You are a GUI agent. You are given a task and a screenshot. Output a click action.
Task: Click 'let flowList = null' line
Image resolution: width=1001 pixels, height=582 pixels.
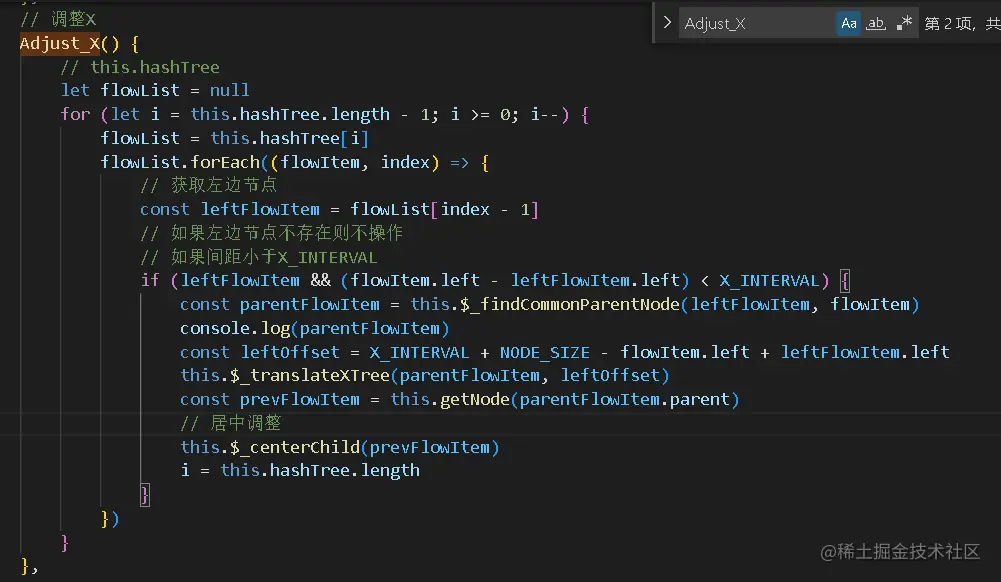tap(154, 91)
